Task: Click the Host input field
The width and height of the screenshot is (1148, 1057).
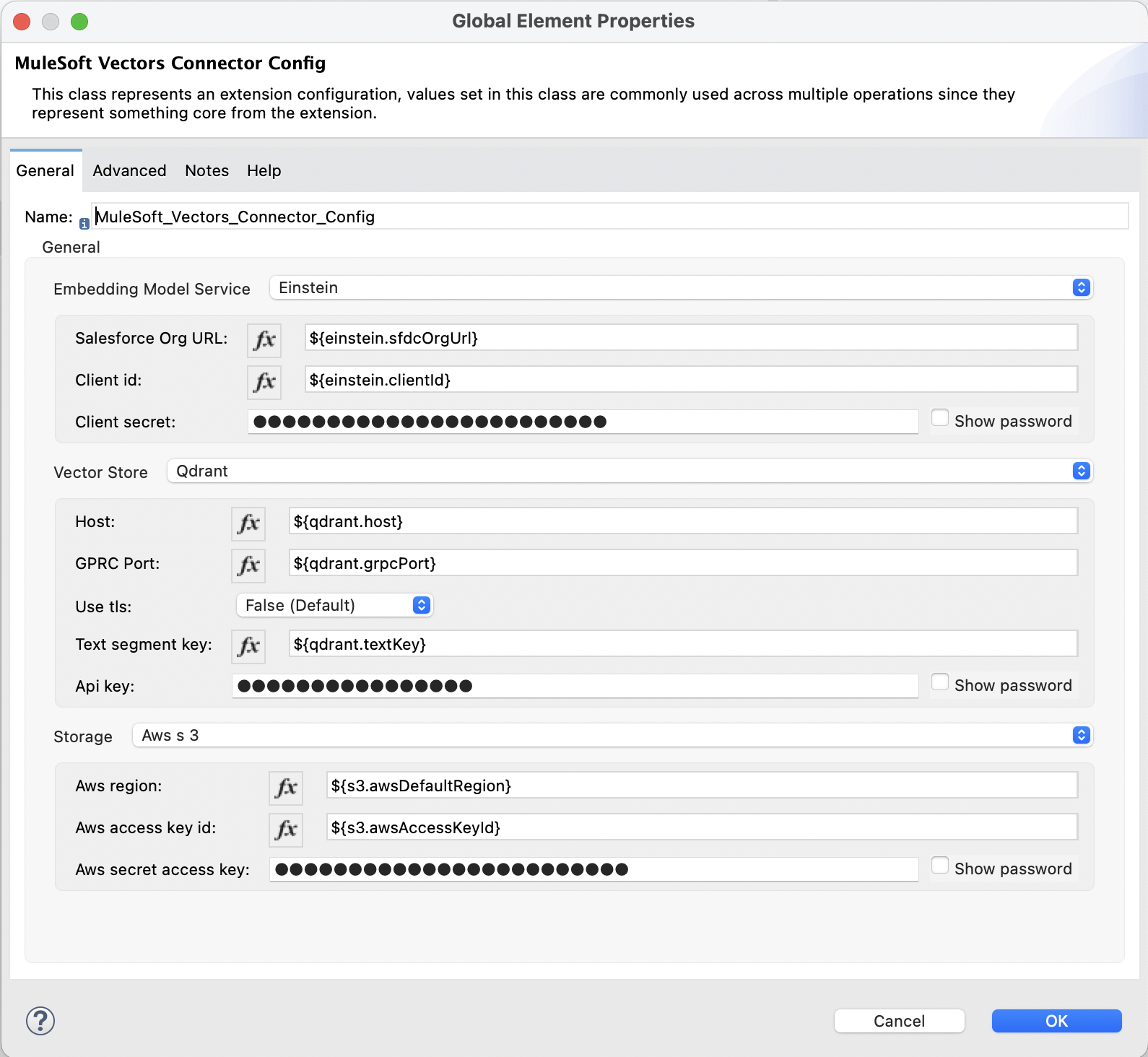Action: click(x=683, y=521)
